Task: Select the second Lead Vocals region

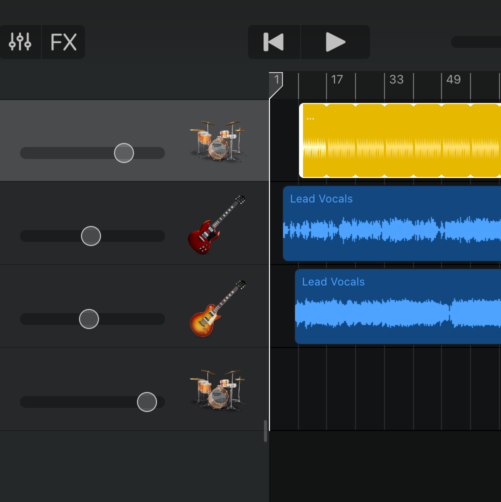Action: point(398,306)
